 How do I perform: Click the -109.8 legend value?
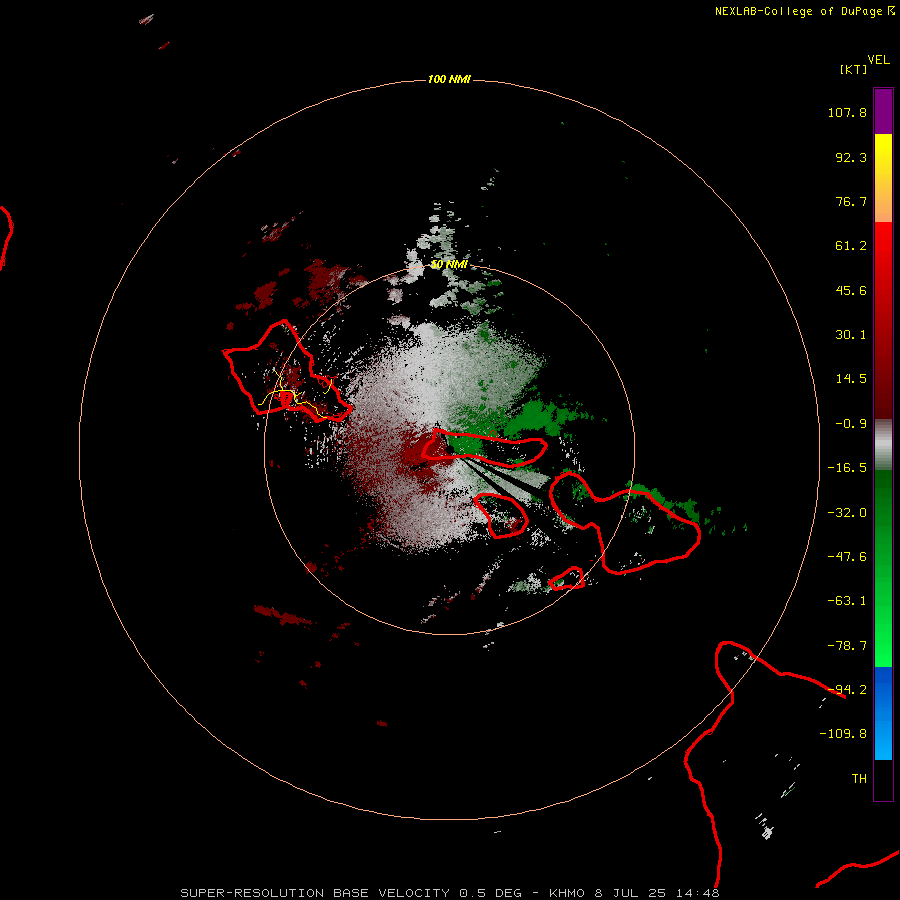point(843,734)
